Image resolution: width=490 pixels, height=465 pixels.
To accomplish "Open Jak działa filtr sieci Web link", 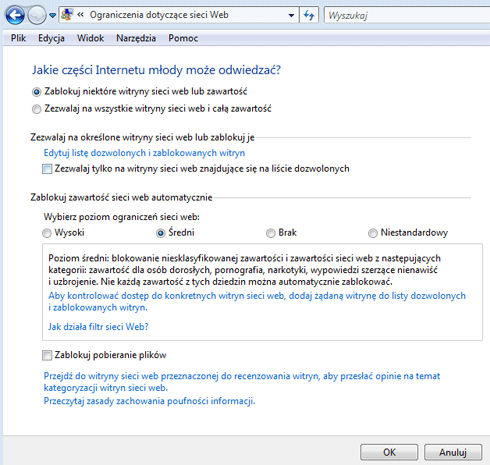I will pyautogui.click(x=98, y=327).
